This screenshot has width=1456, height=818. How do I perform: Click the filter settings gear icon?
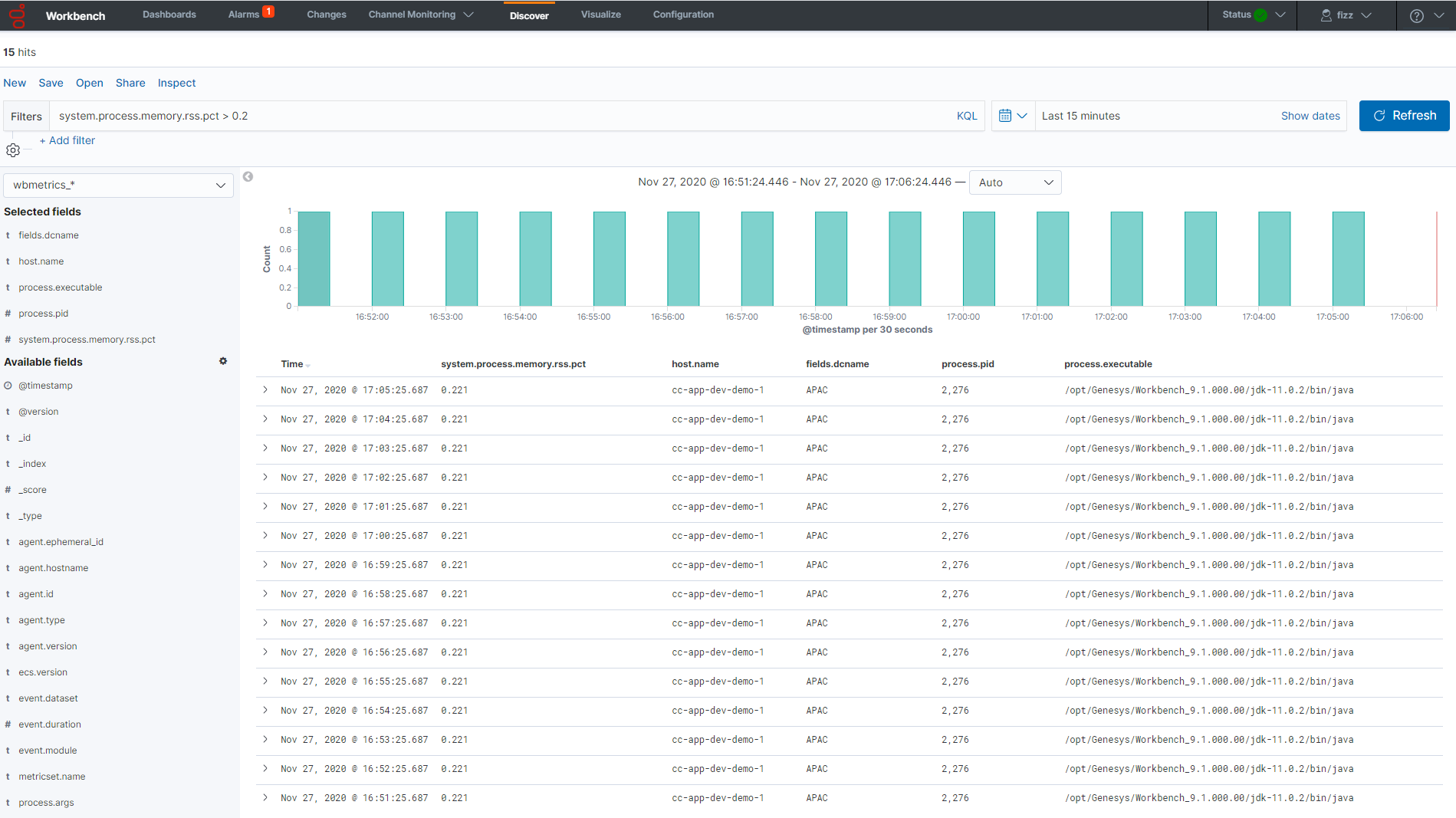point(13,150)
